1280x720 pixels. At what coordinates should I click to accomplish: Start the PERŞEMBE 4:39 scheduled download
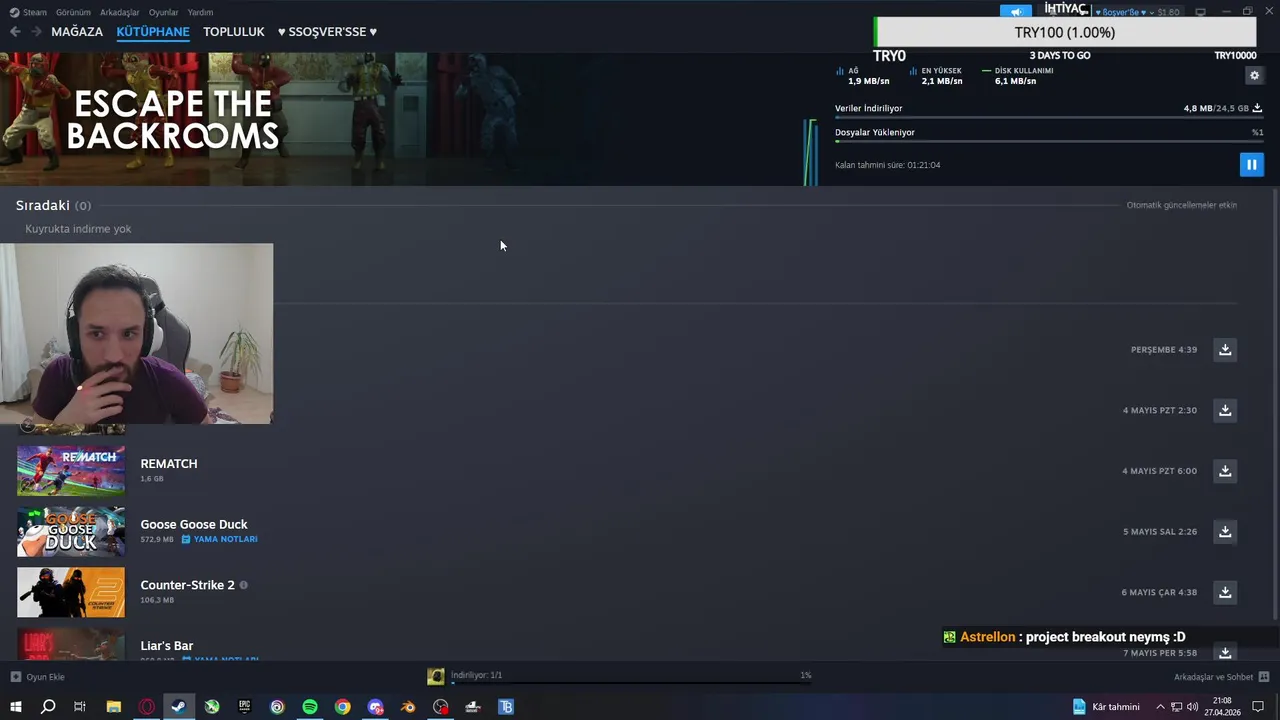tap(1225, 349)
